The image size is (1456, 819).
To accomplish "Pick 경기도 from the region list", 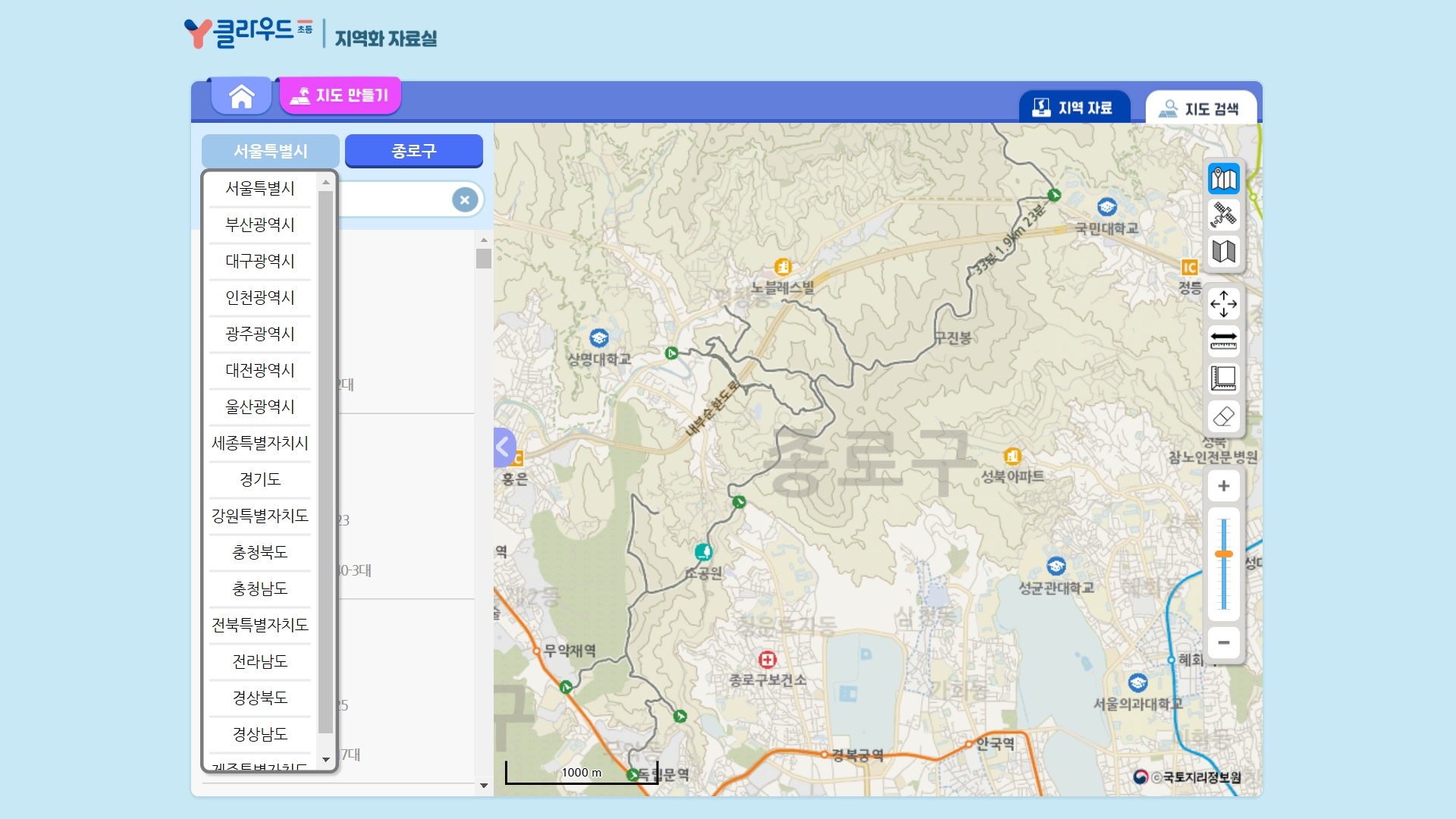I will (260, 479).
